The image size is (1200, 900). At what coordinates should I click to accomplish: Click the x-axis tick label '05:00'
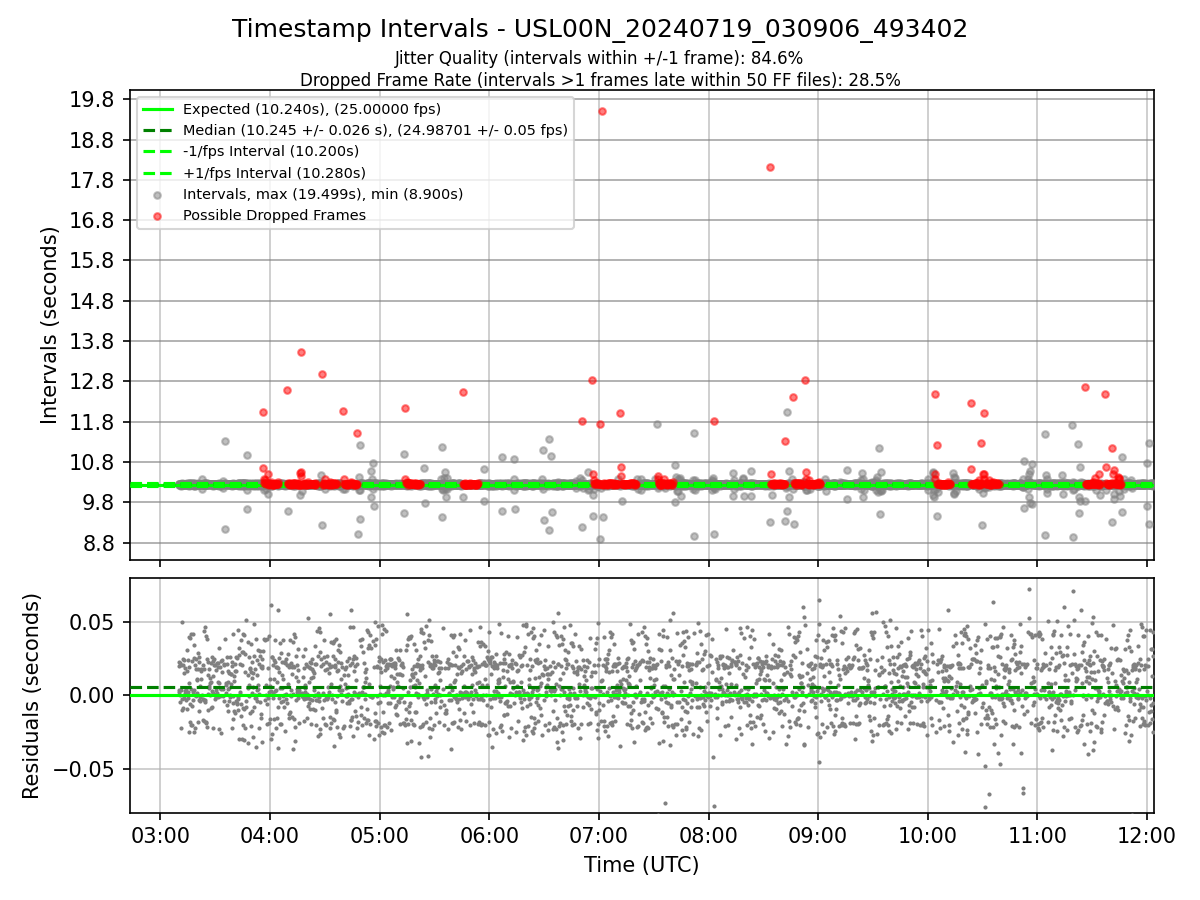tap(379, 835)
